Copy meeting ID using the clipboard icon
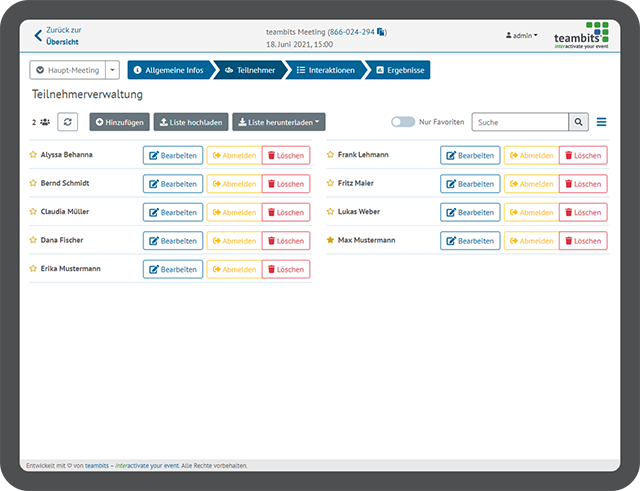This screenshot has width=640, height=491. 381,32
